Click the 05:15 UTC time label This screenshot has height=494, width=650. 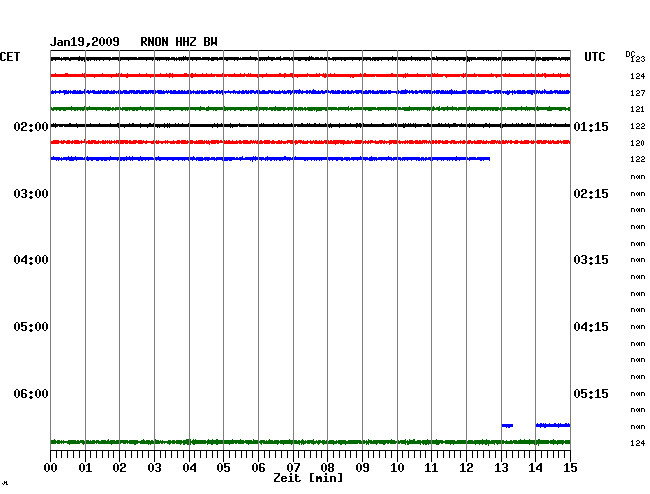pyautogui.click(x=591, y=393)
